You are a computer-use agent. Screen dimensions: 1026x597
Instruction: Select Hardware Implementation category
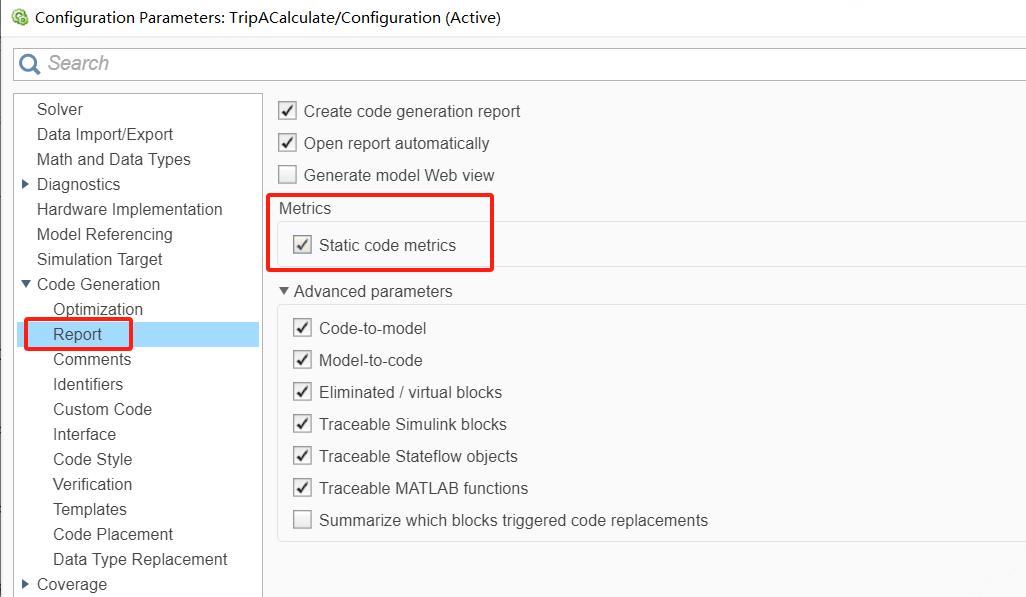(x=130, y=209)
